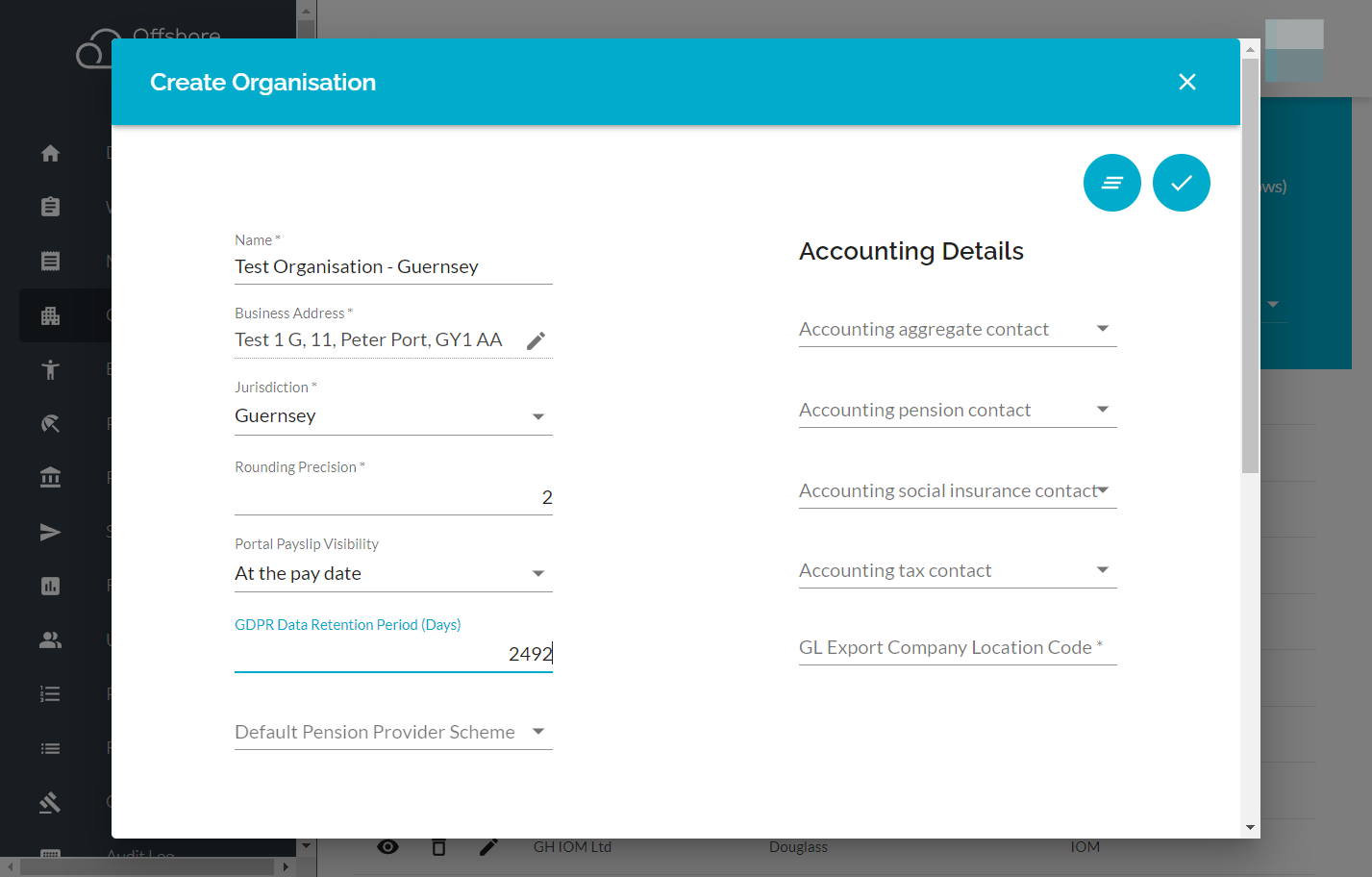Click the dialog vertical scrollbar thumb
The height and width of the screenshot is (877, 1372).
[x=1250, y=266]
